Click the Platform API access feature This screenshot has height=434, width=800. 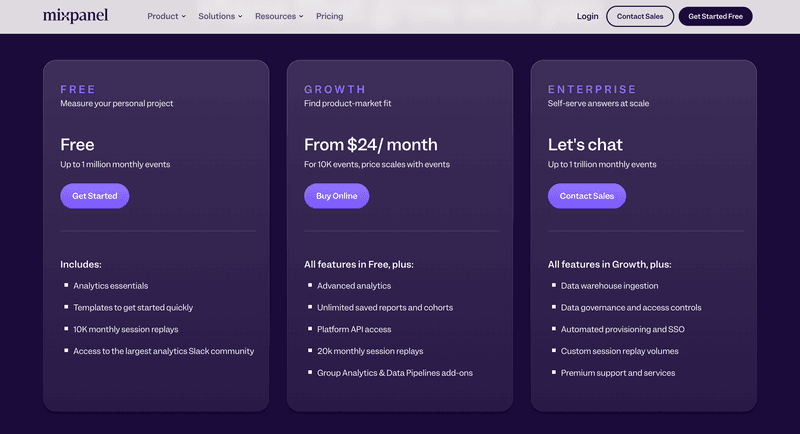354,329
